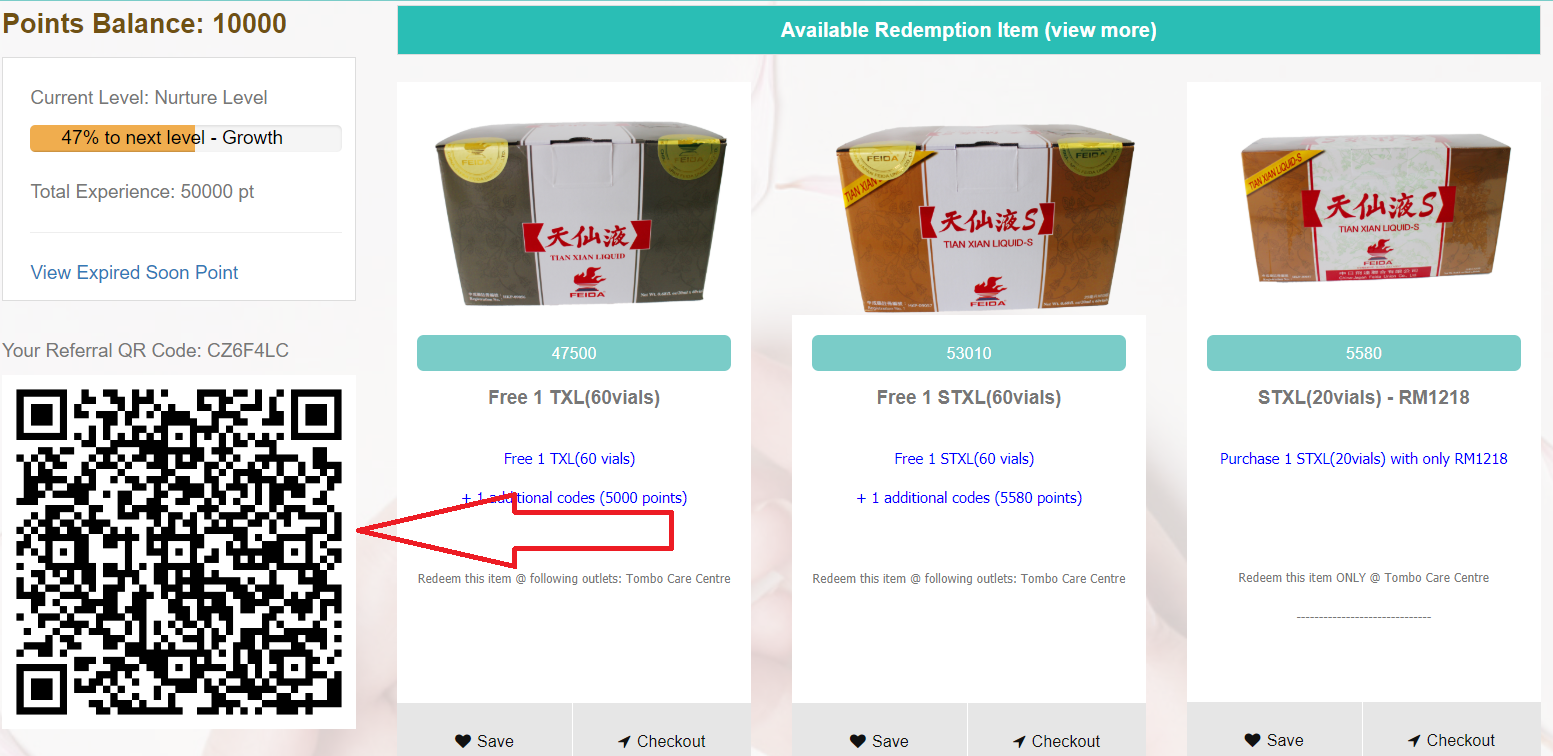Screen dimensions: 1553x756
Task: Click the Purchase 1 STXL(20vials) with only RM1218 link
Action: pos(1364,458)
